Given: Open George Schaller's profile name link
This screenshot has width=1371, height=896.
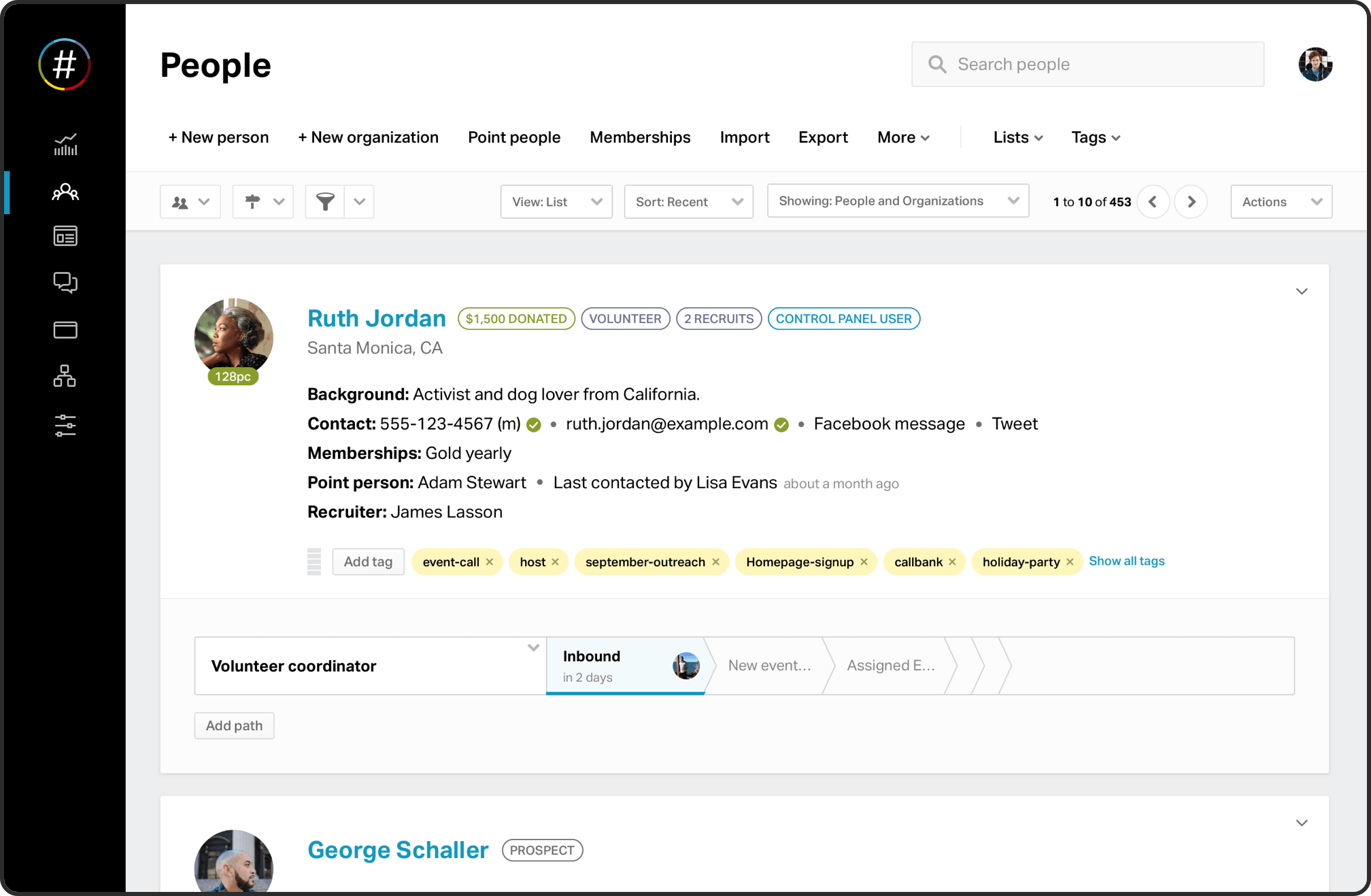Looking at the screenshot, I should click(398, 850).
